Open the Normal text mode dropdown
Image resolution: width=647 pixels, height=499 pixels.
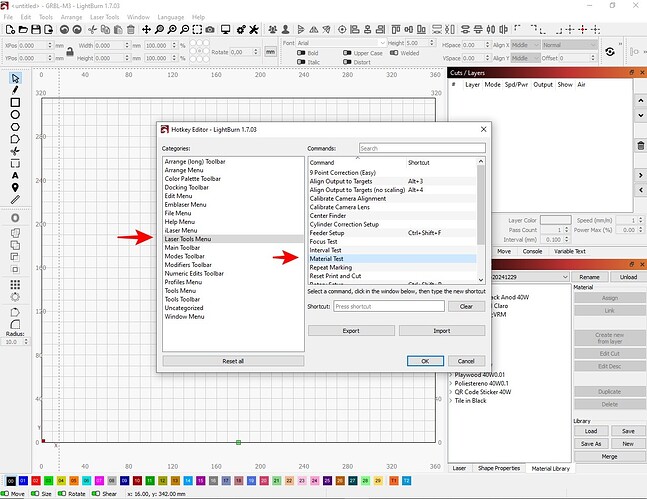569,45
